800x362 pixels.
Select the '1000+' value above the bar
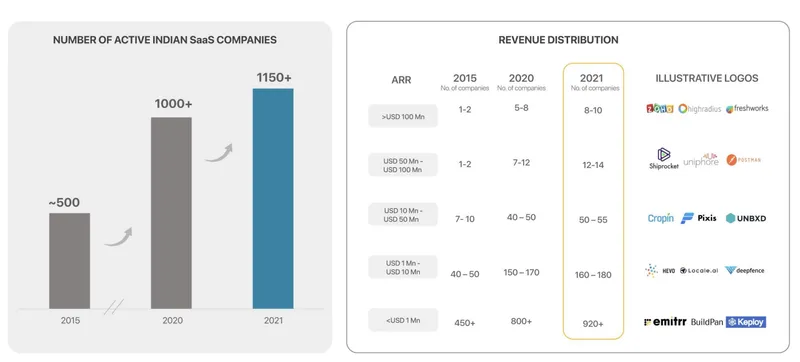[x=173, y=104]
